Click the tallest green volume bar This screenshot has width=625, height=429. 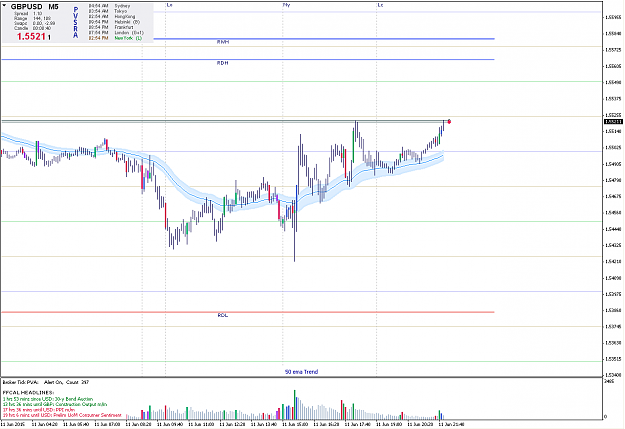point(295,405)
